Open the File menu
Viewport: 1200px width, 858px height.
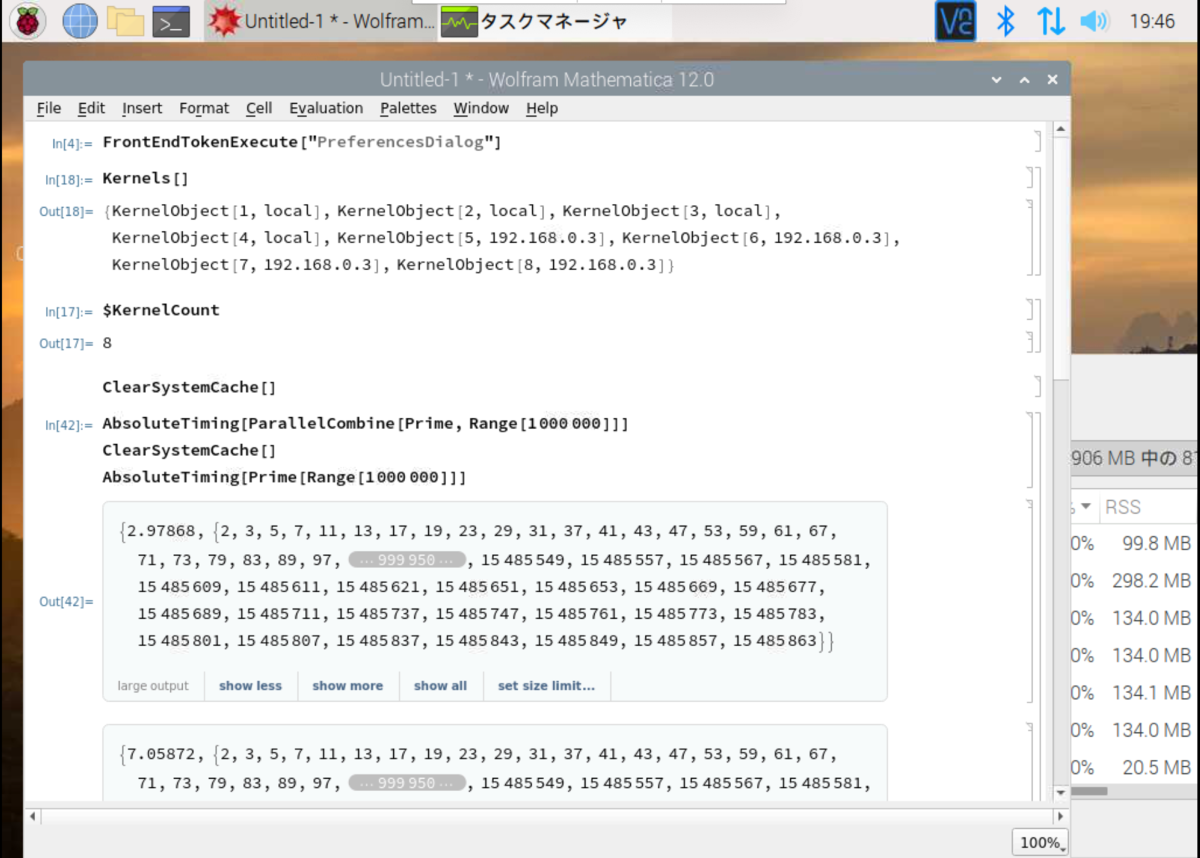click(48, 108)
